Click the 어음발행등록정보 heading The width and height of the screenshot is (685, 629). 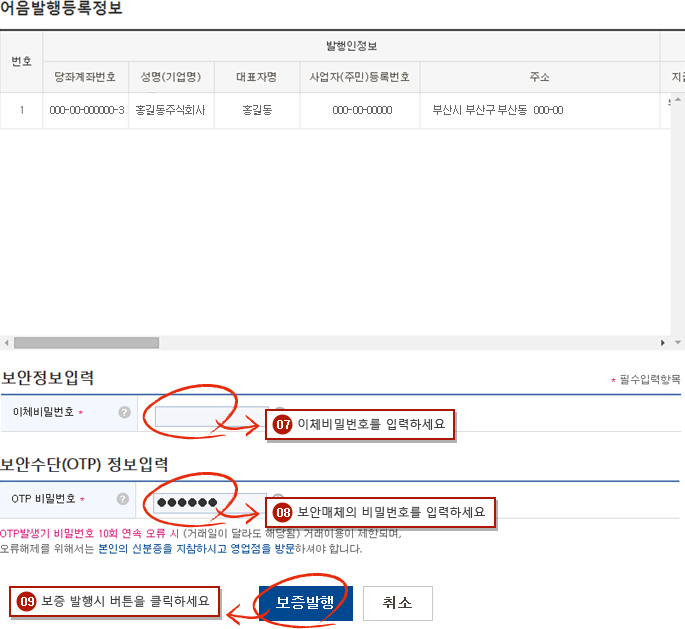coord(61,8)
